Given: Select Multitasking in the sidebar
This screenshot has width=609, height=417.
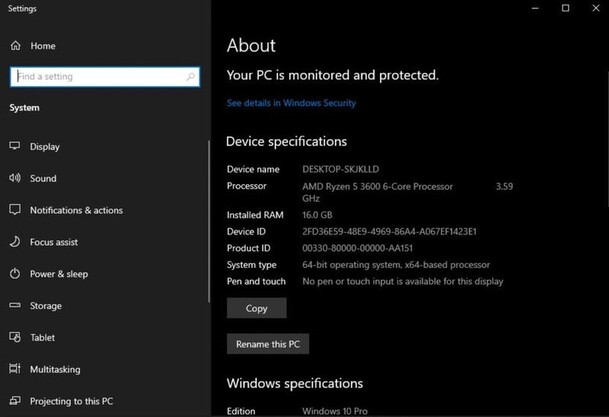Looking at the screenshot, I should 55,369.
